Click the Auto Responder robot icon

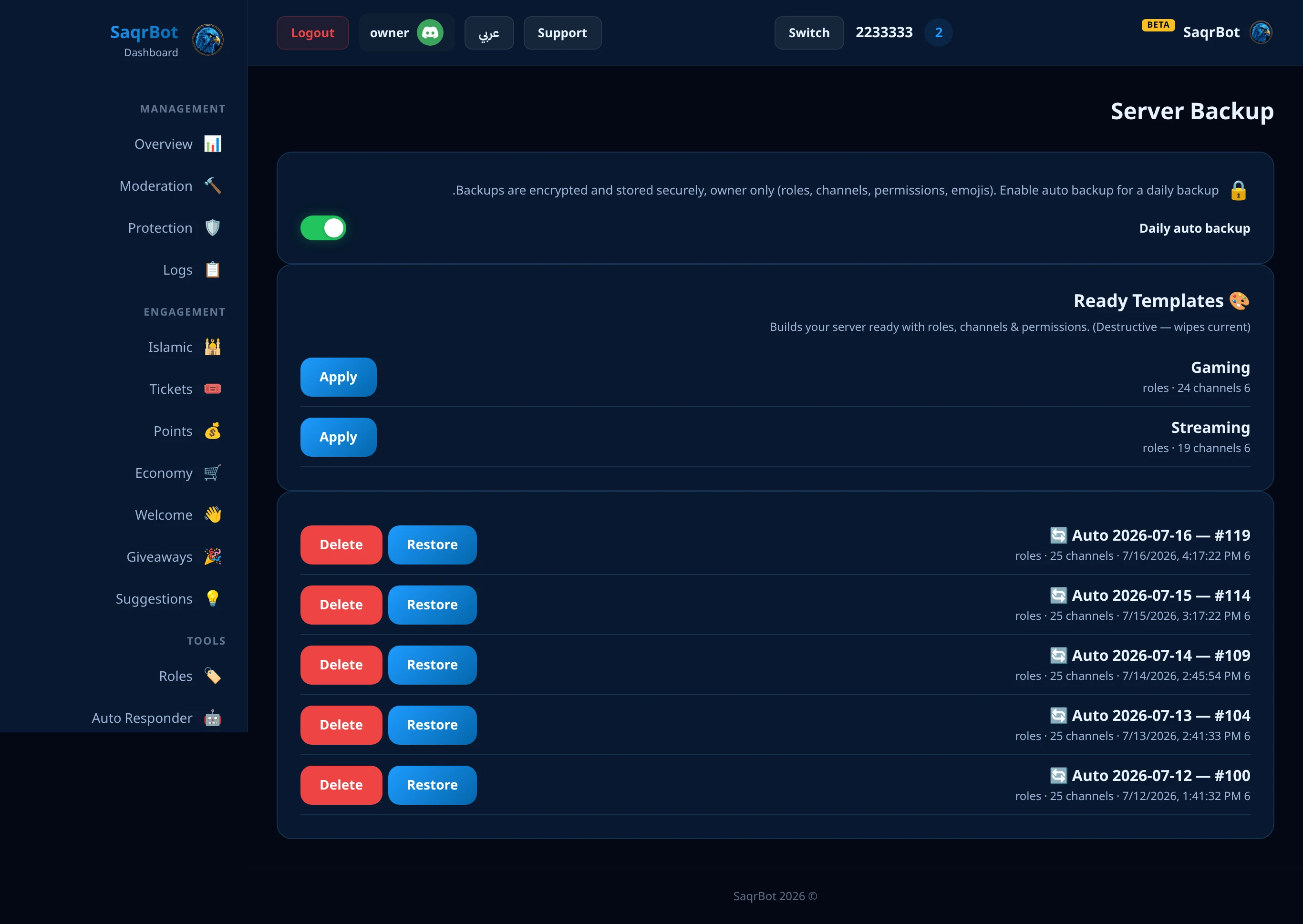(x=213, y=718)
